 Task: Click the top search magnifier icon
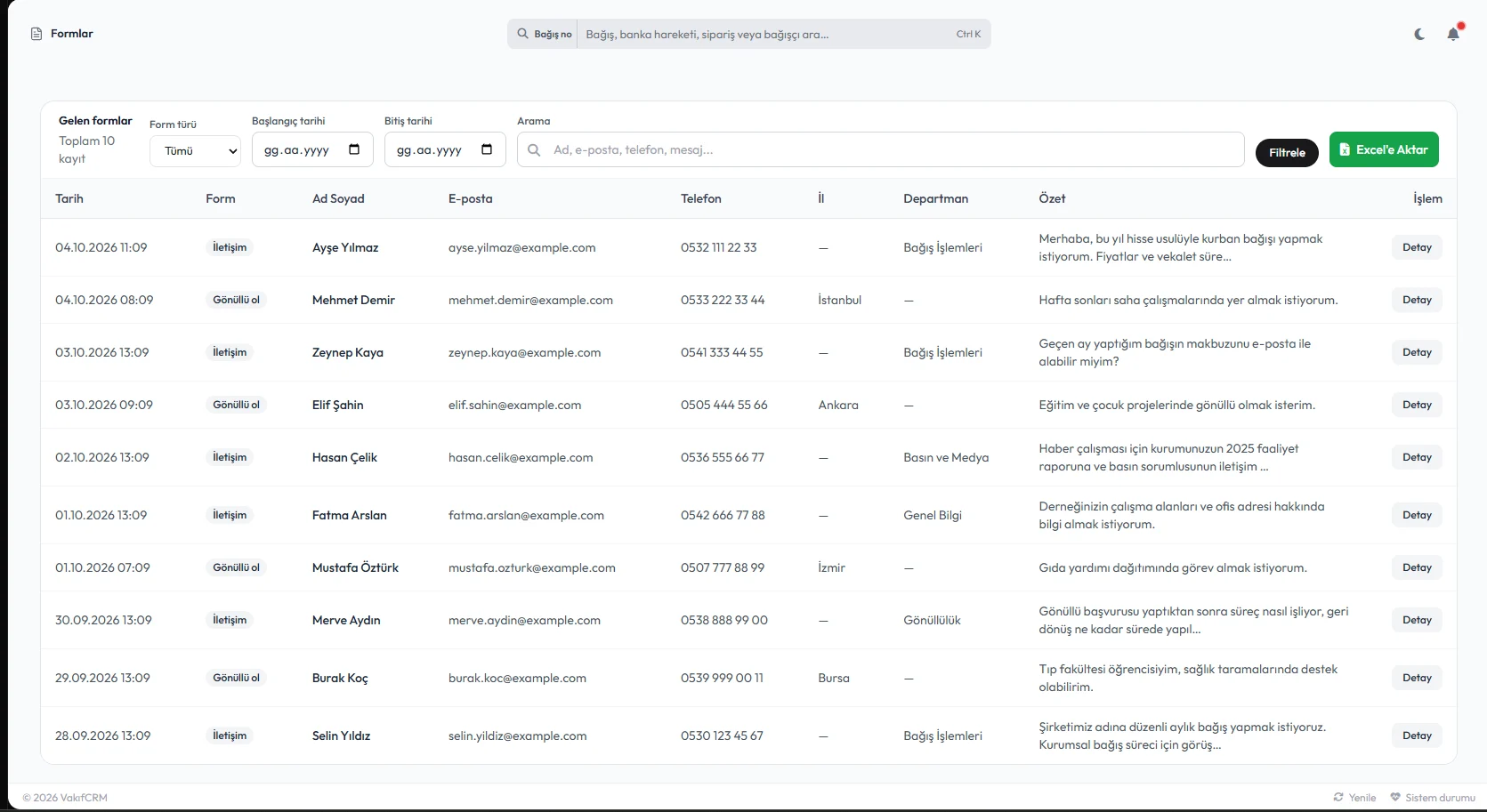(x=523, y=34)
